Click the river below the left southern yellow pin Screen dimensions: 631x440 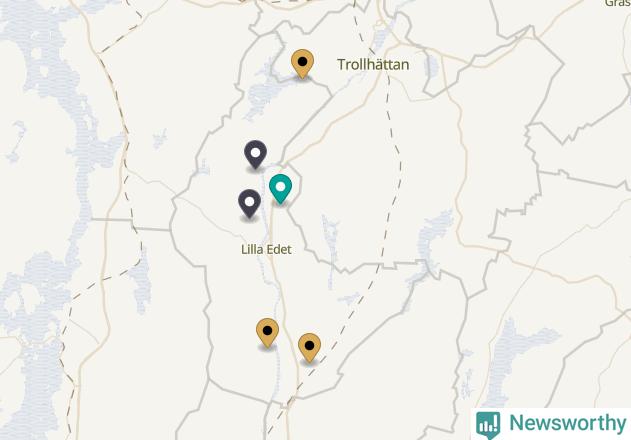click(x=277, y=374)
